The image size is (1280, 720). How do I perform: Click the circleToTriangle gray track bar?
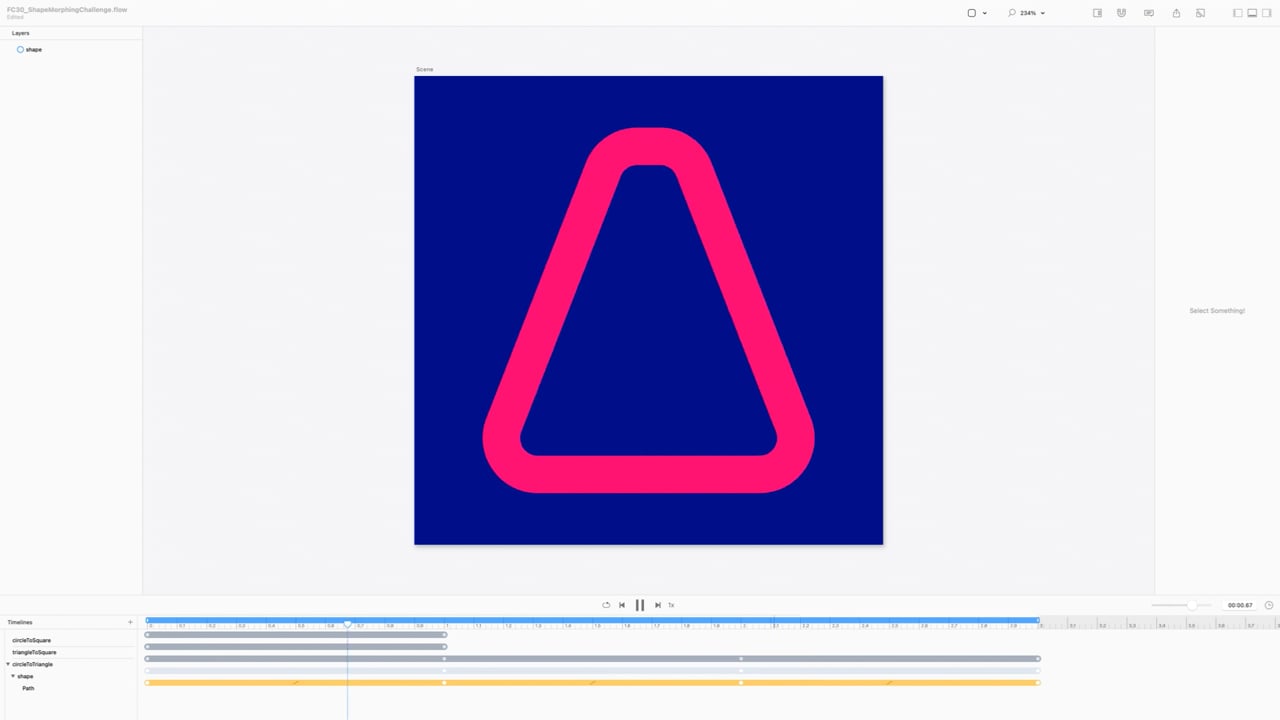pos(593,658)
